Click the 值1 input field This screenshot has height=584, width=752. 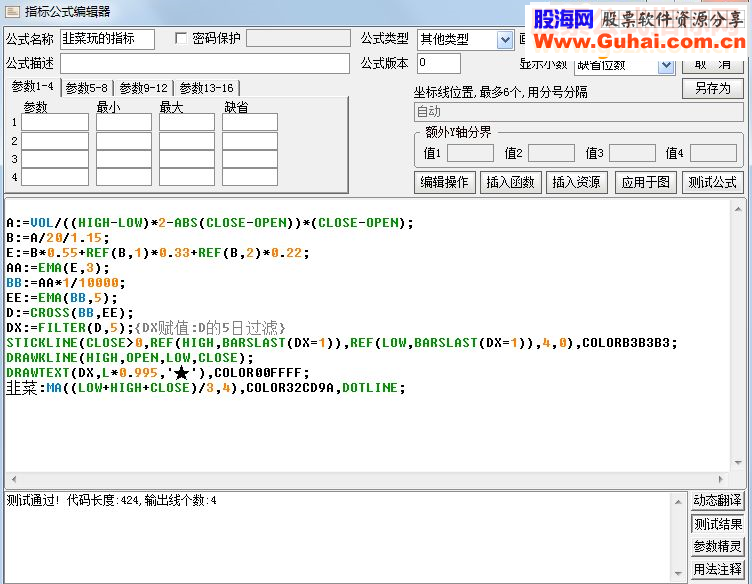point(470,153)
